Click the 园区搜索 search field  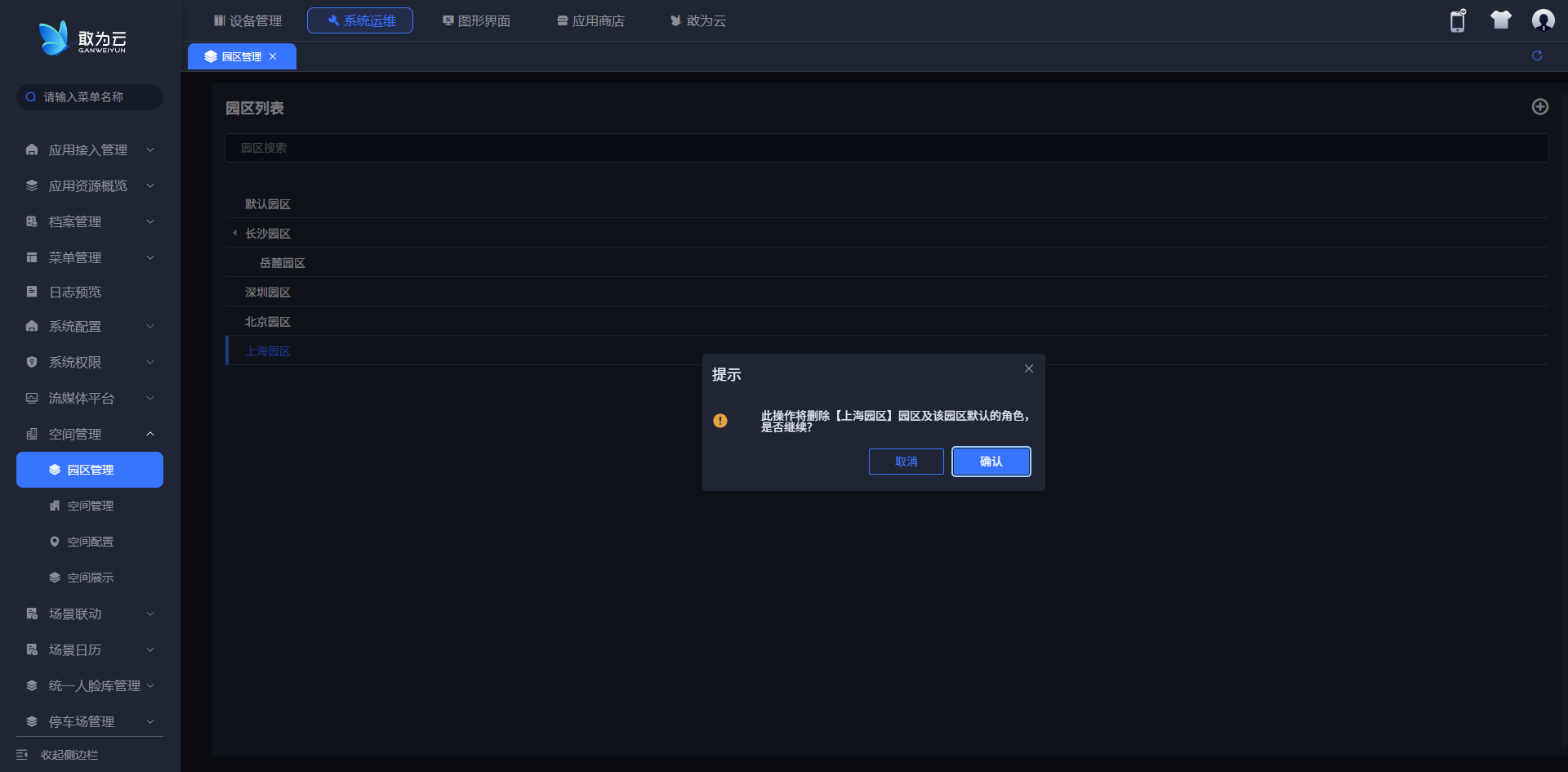click(886, 148)
